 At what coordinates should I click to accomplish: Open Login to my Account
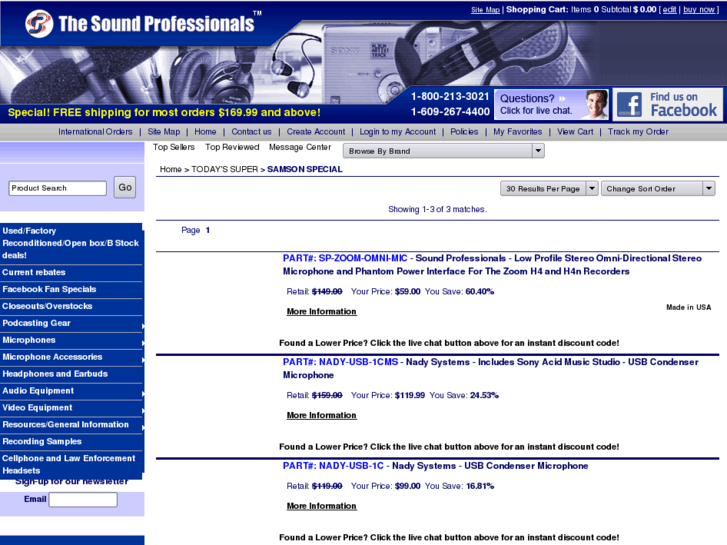[x=397, y=132]
